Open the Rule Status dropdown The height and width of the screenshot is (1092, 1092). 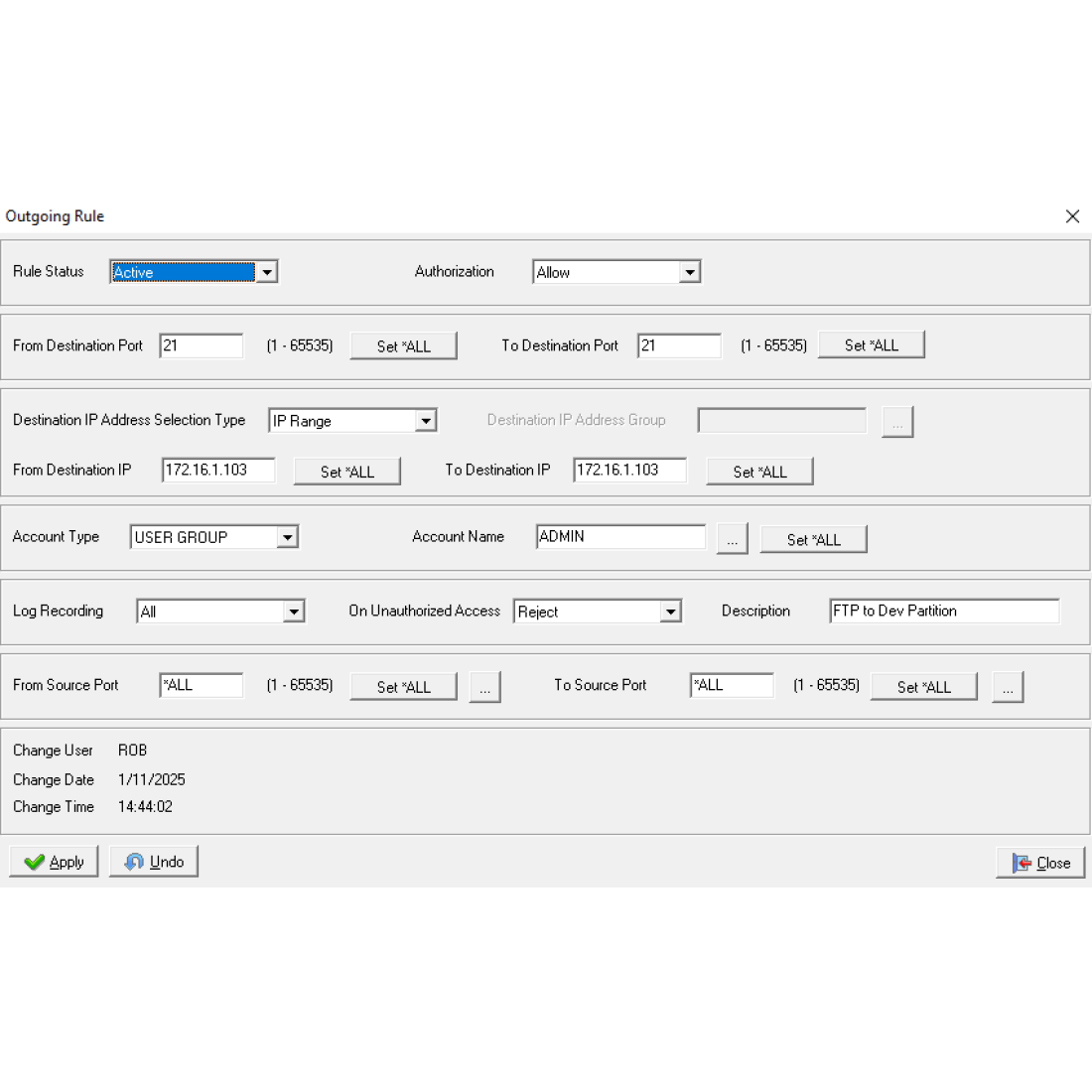pyautogui.click(x=267, y=271)
